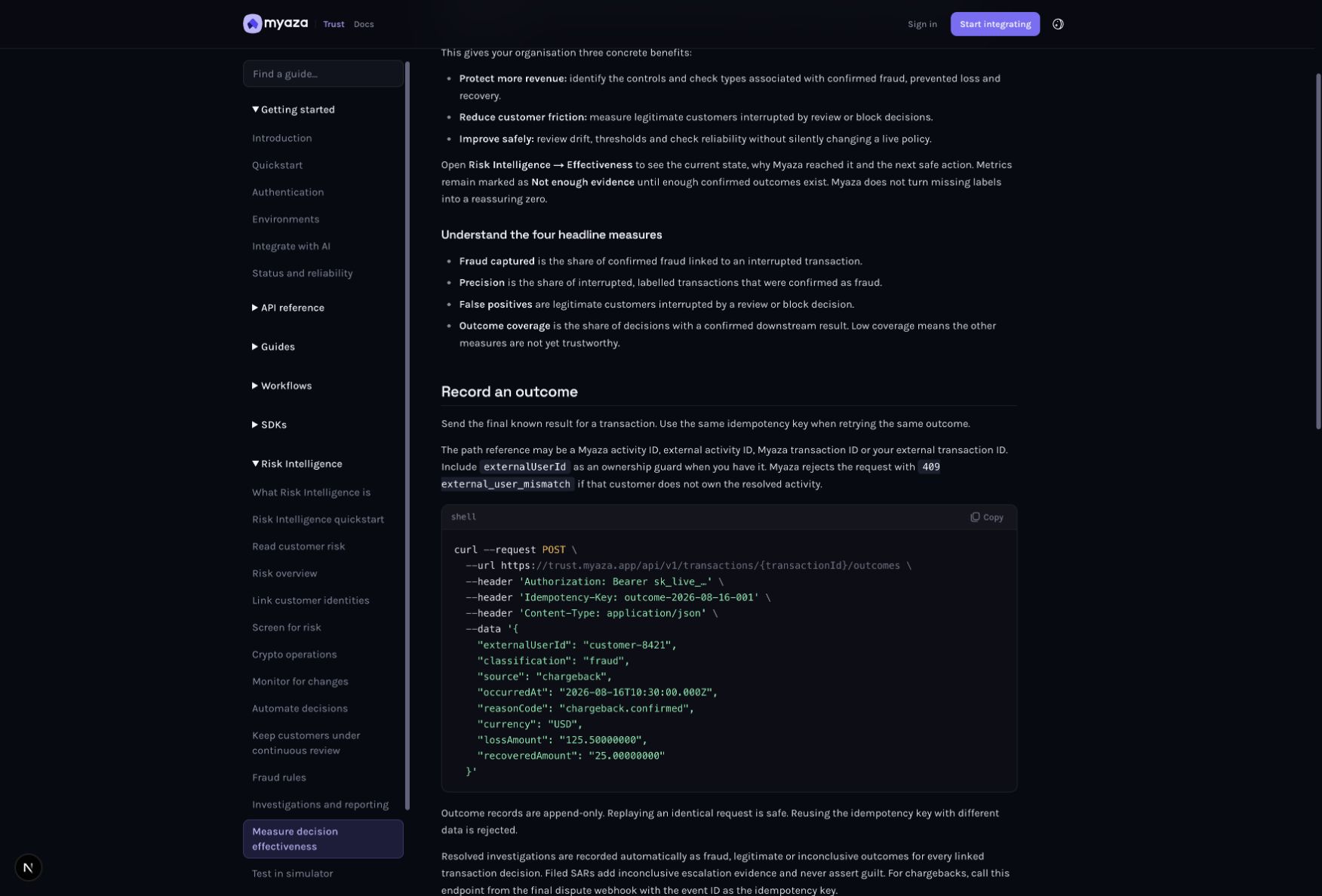Select Measure decision effectiveness sidebar item
Image resolution: width=1322 pixels, height=896 pixels.
(323, 839)
